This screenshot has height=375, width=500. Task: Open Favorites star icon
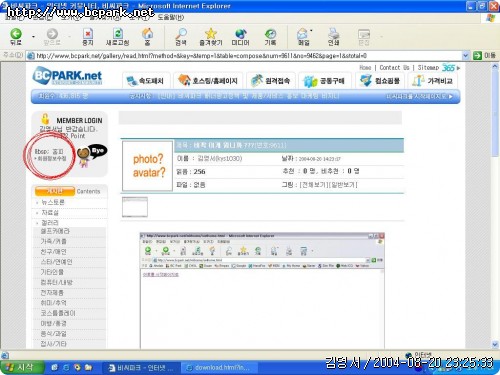point(211,36)
